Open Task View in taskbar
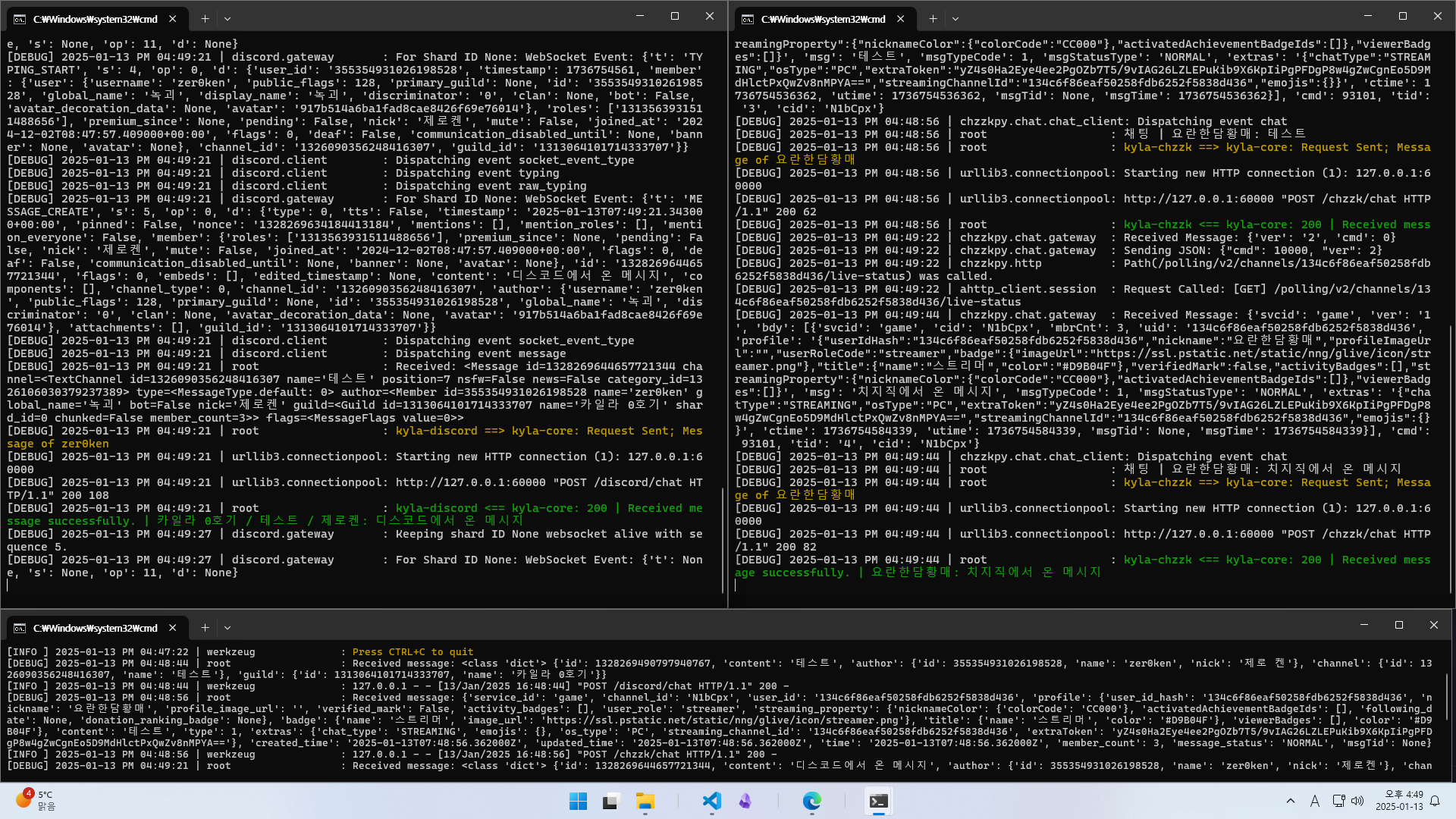The height and width of the screenshot is (819, 1456). pos(611,801)
